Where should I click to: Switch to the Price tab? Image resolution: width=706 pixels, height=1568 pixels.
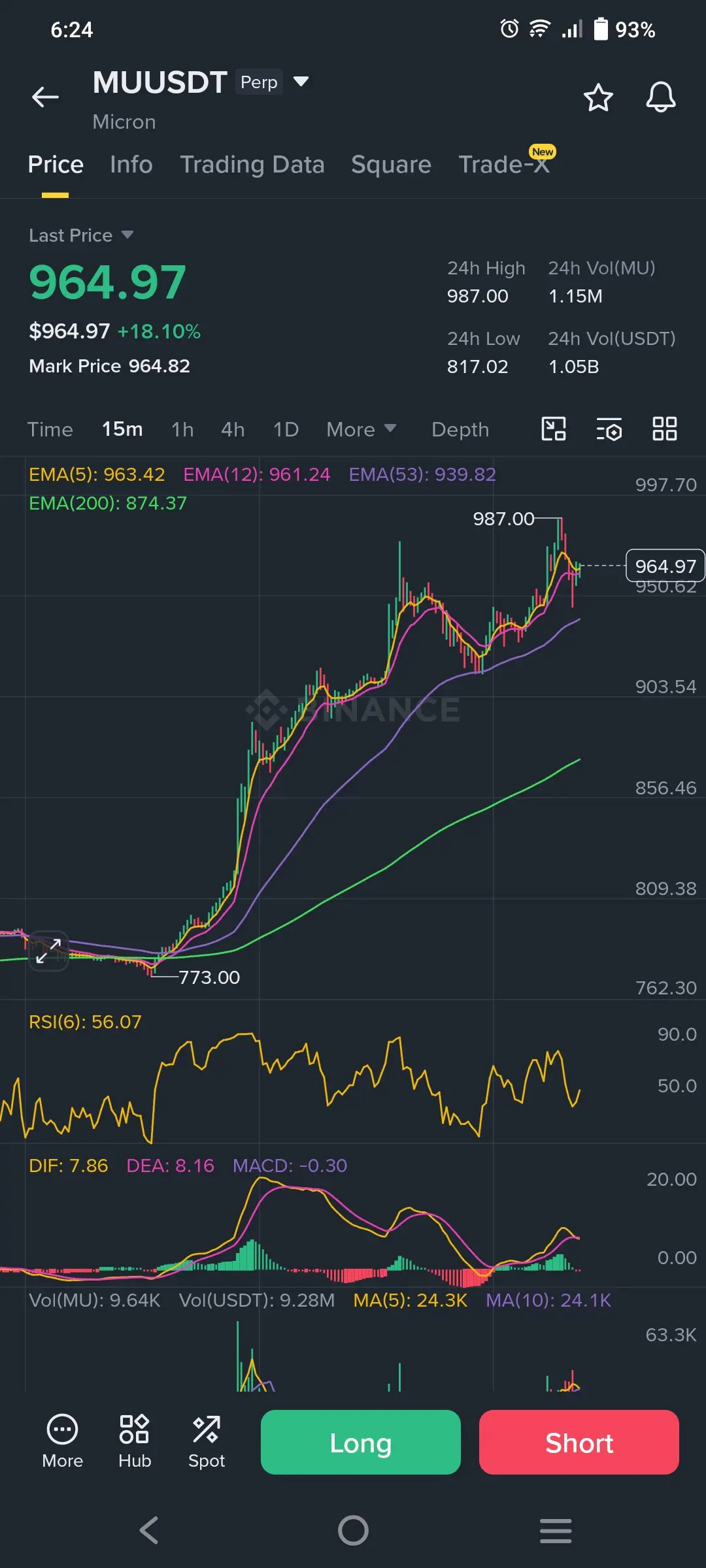click(x=56, y=165)
